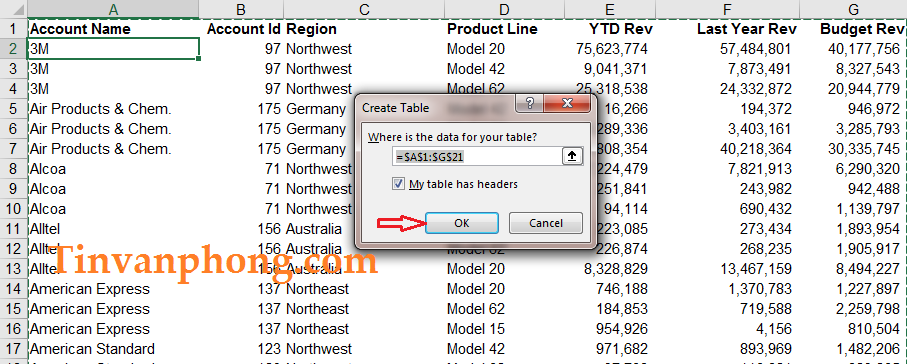Click 'Northeast' in row 15
Viewport: 907px width, 364px height.
point(318,309)
